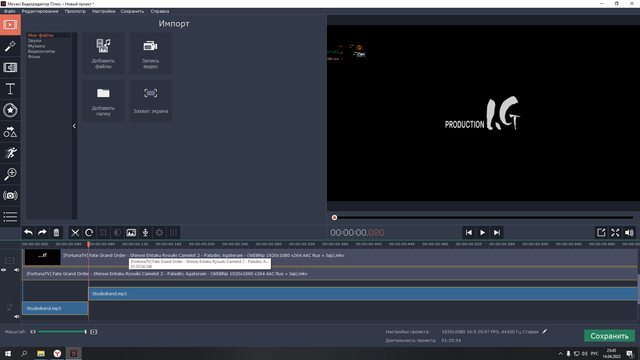Click the Crop tool icon

point(103,233)
